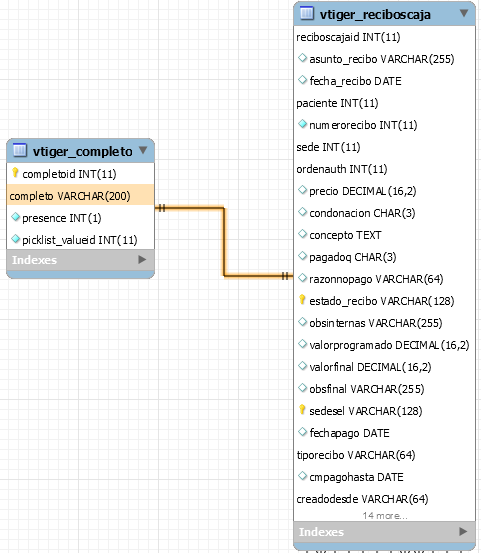
Task: Click the diamond icon beside picklist_valueid
Action: [x=15, y=239]
